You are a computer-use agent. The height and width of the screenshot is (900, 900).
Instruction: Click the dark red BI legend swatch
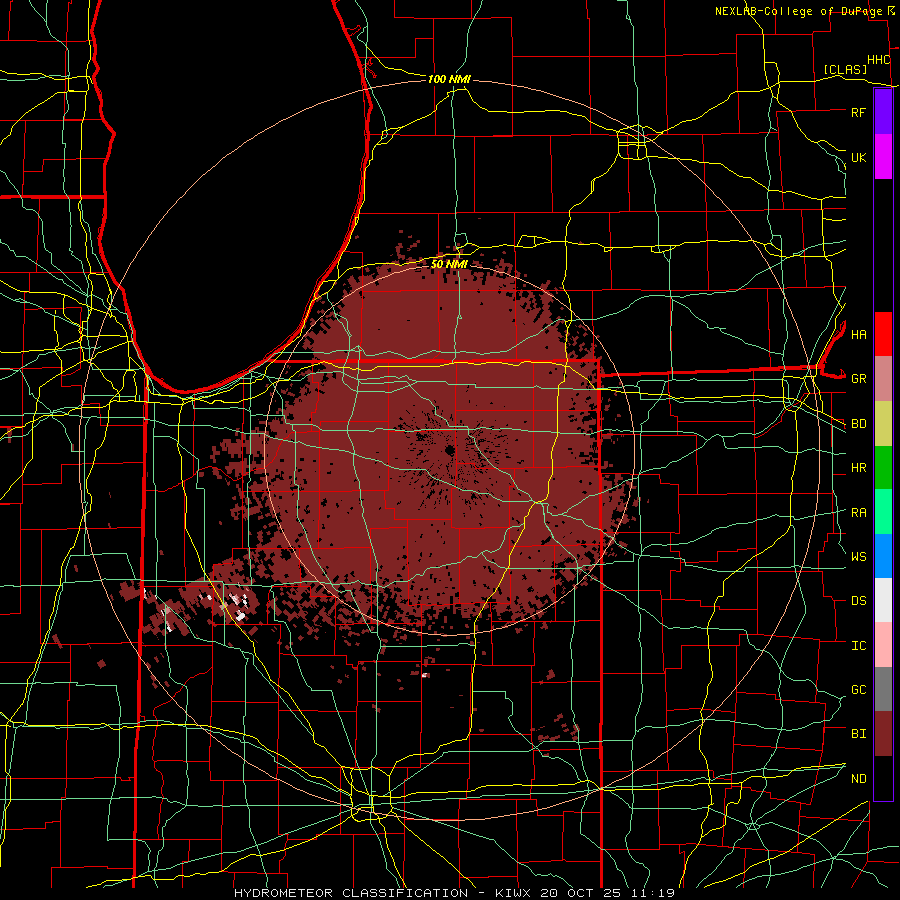(883, 734)
